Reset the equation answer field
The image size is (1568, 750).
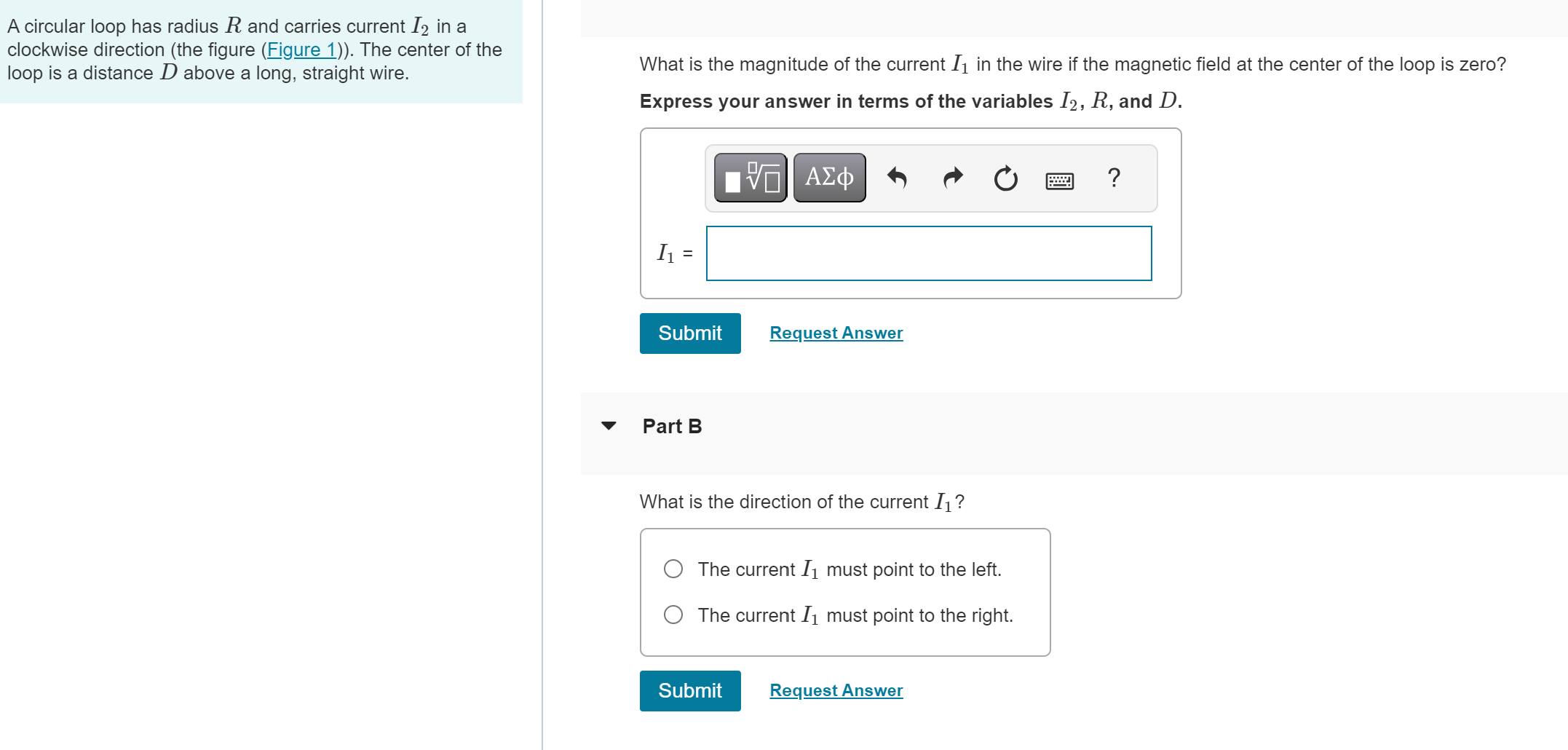click(x=1005, y=178)
